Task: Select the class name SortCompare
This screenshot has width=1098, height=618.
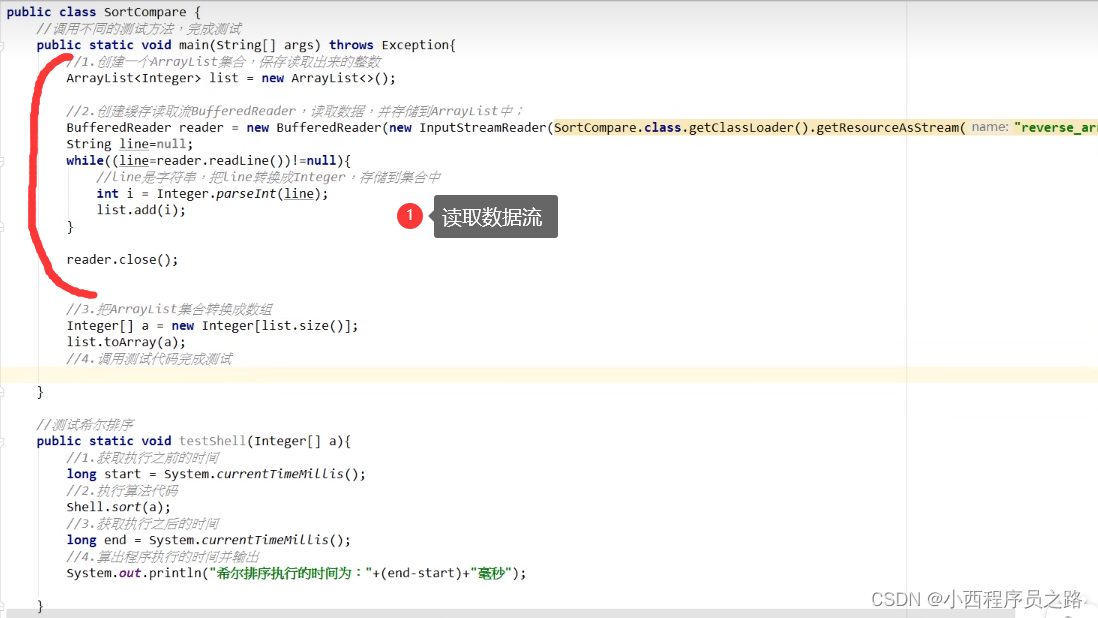Action: 144,11
